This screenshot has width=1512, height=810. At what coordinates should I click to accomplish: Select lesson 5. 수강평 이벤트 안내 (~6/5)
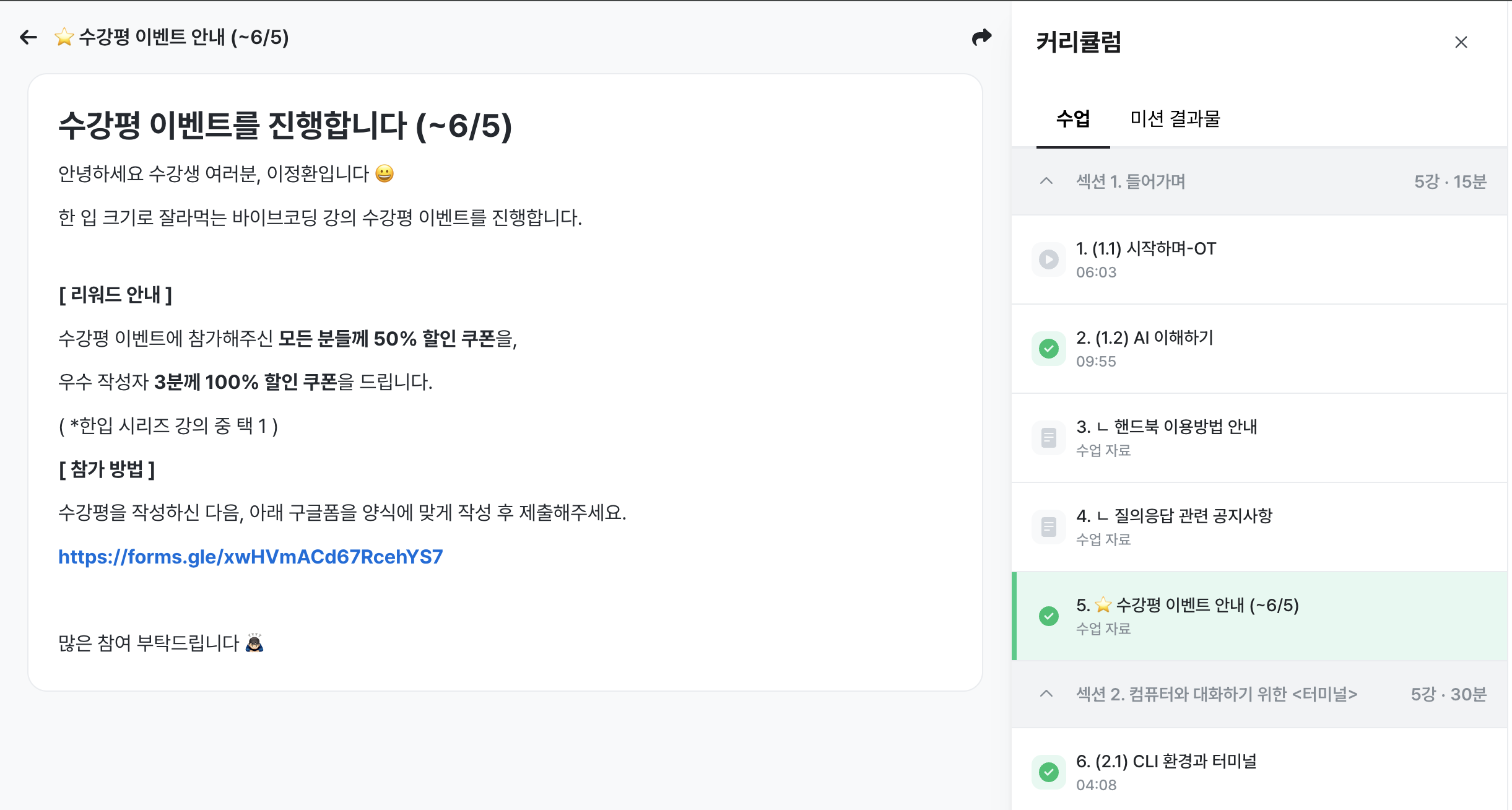1259,616
